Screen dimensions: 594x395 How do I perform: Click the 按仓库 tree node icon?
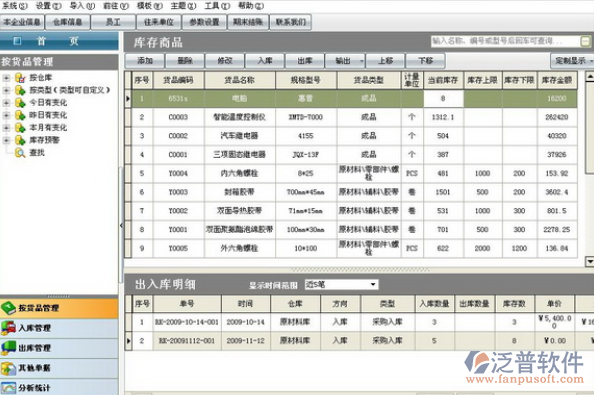click(x=20, y=78)
